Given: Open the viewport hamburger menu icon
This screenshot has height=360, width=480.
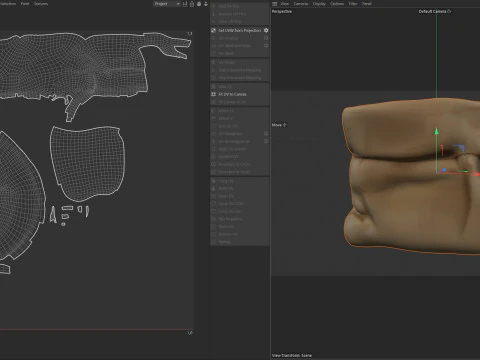Looking at the screenshot, I should coord(275,4).
